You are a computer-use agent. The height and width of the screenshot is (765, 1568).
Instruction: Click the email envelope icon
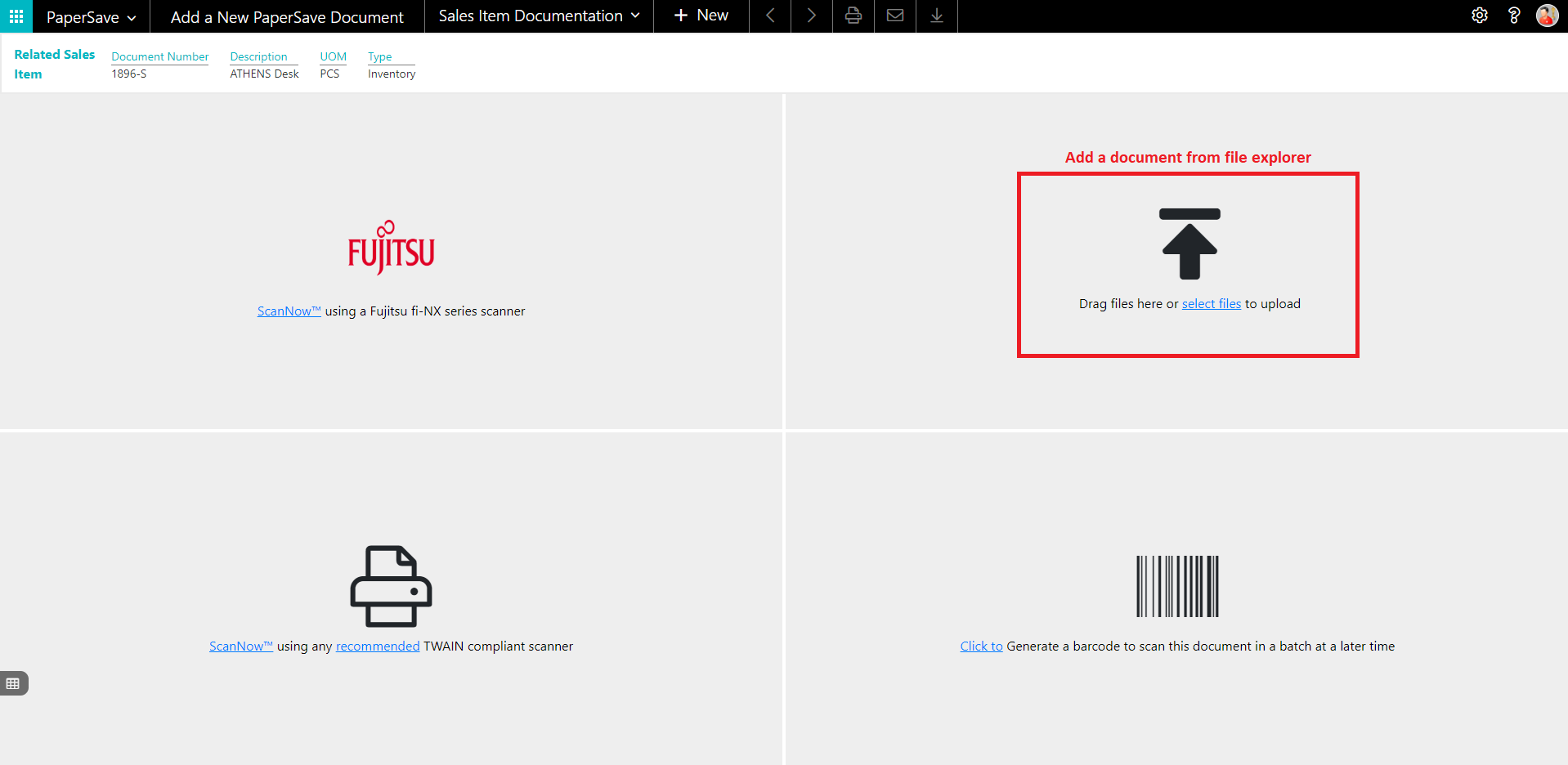[895, 16]
